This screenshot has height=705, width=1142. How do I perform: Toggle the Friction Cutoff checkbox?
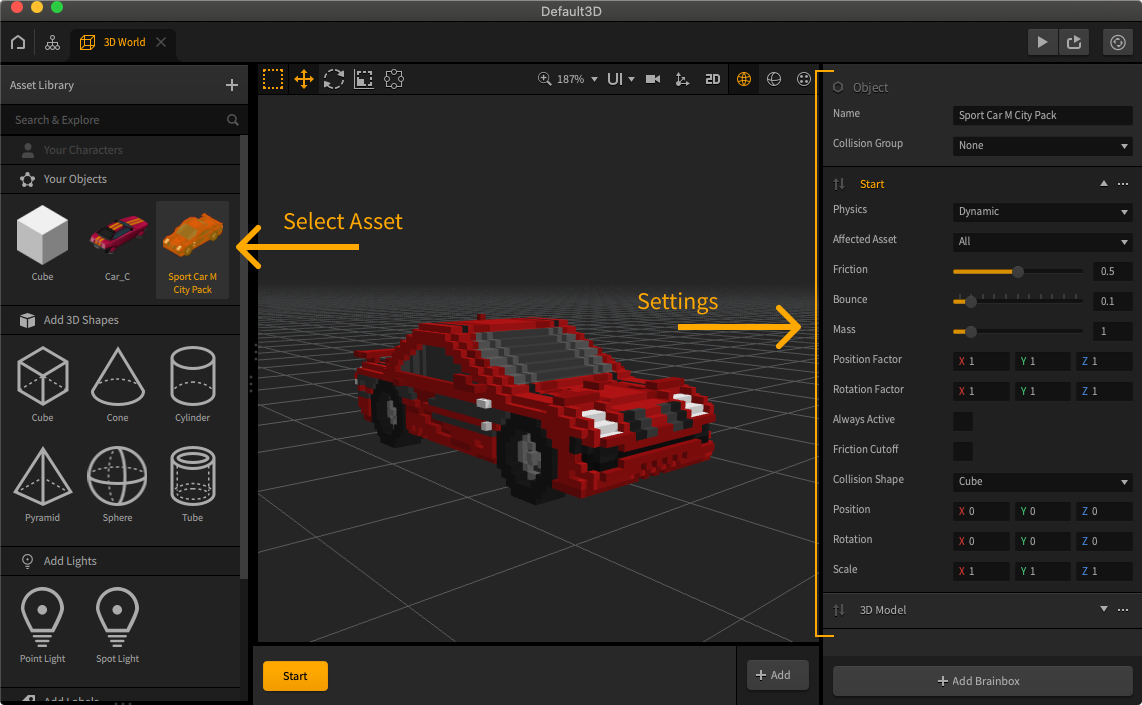click(963, 451)
